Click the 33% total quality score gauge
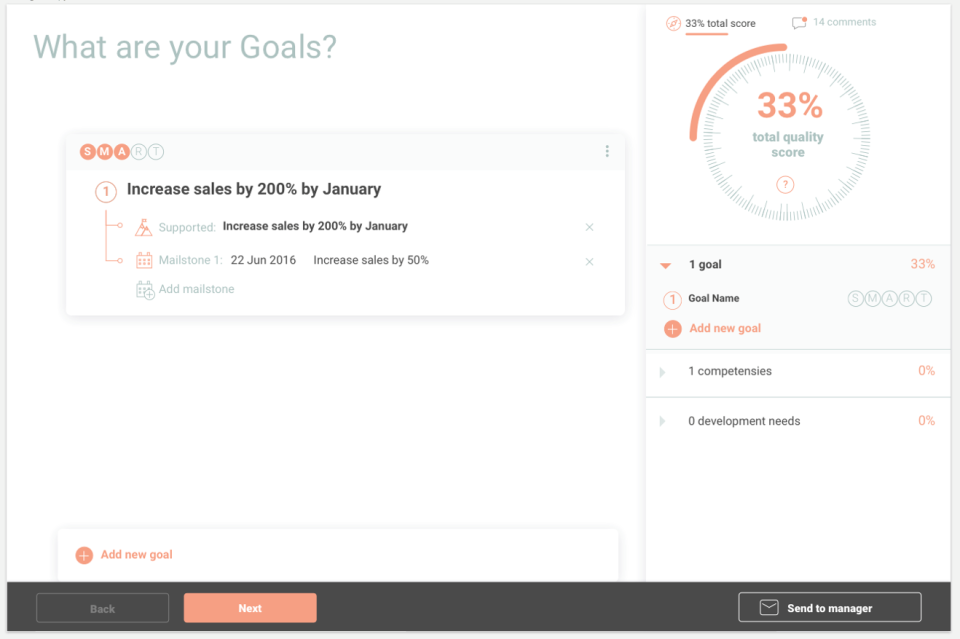Screen dimensions: 960x639 tap(780, 132)
